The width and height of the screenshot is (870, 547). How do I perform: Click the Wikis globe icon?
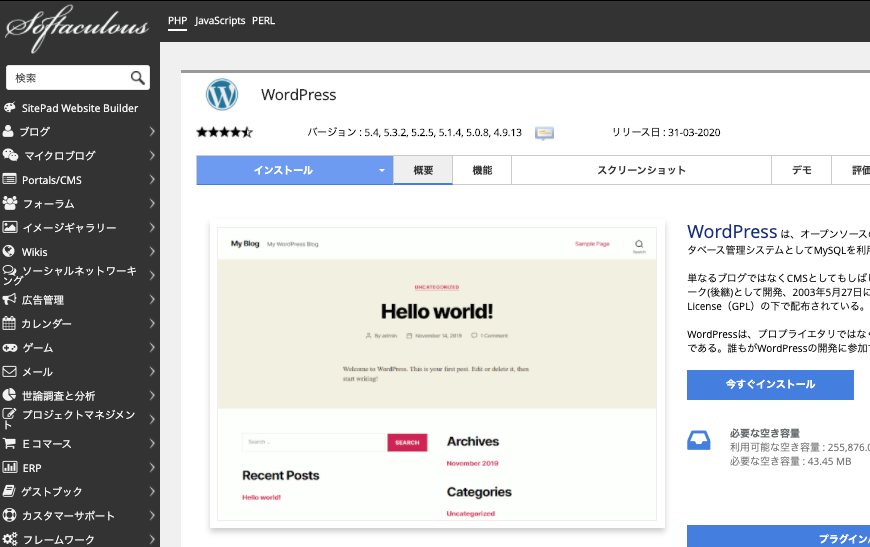[8, 251]
